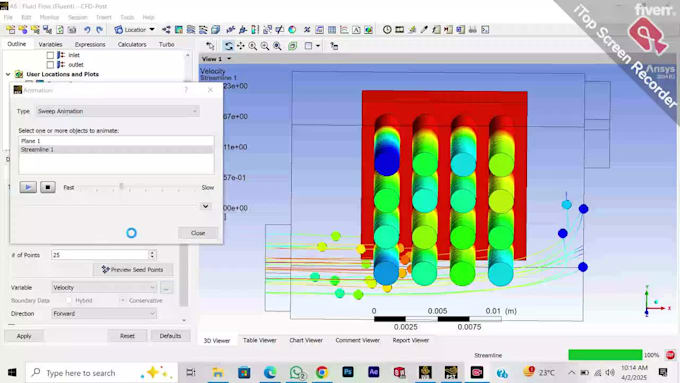Image resolution: width=680 pixels, height=383 pixels.
Task: Open the Insert menu
Action: [x=104, y=17]
